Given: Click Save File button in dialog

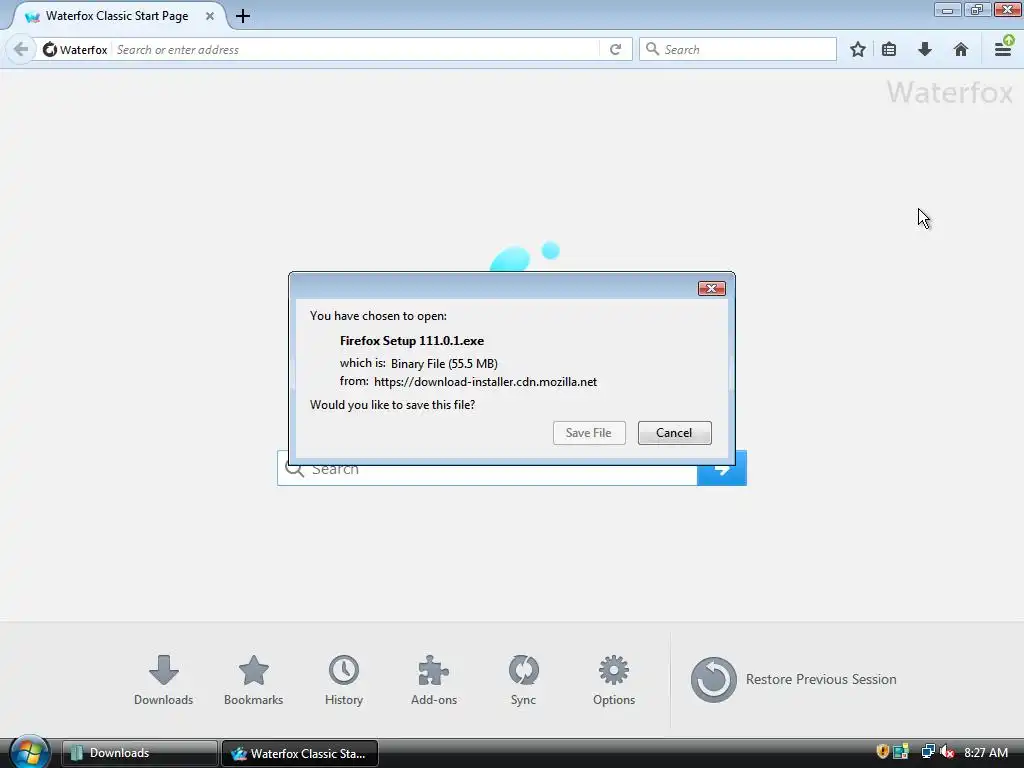Looking at the screenshot, I should 589,433.
